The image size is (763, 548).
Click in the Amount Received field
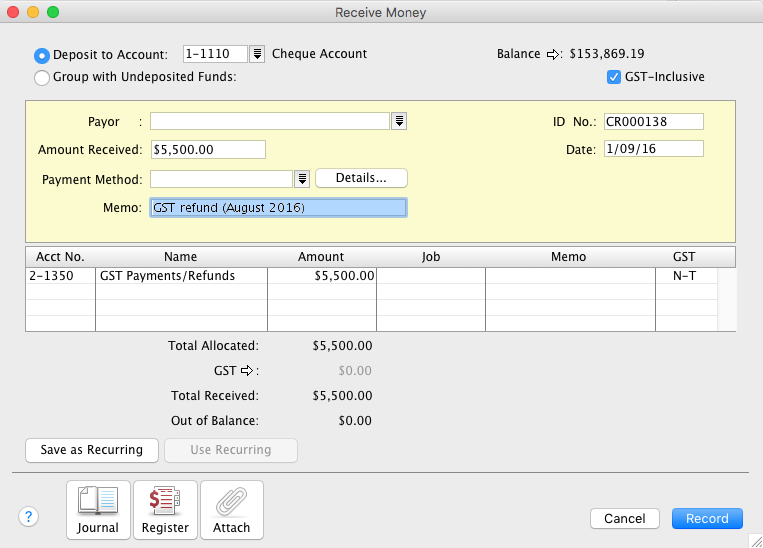(x=208, y=150)
